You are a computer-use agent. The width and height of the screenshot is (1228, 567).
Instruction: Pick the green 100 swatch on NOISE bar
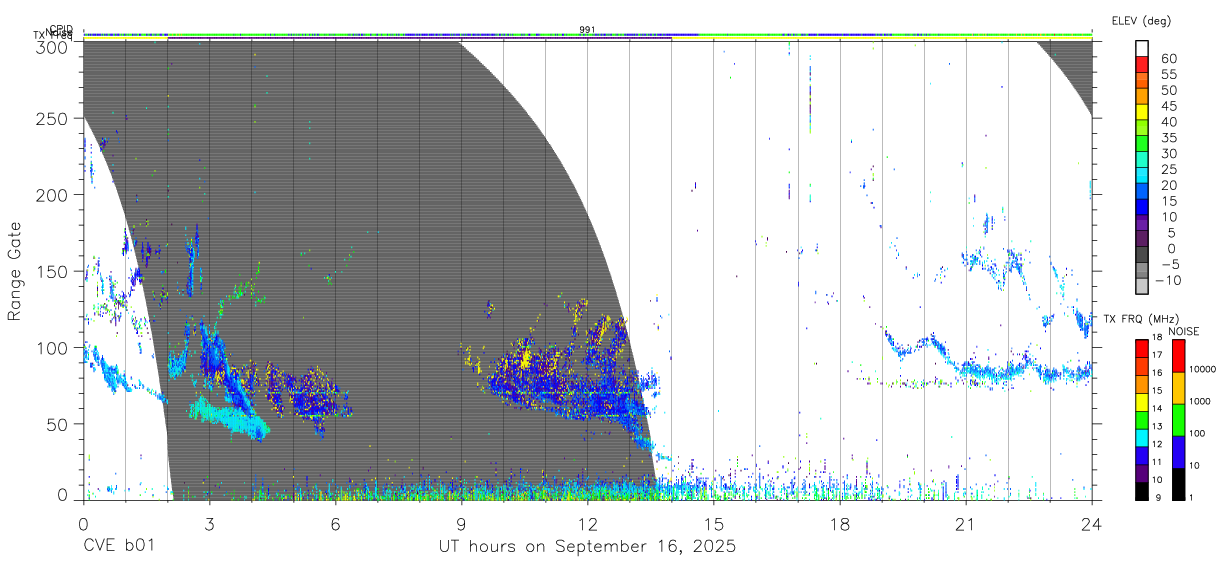coord(1178,419)
